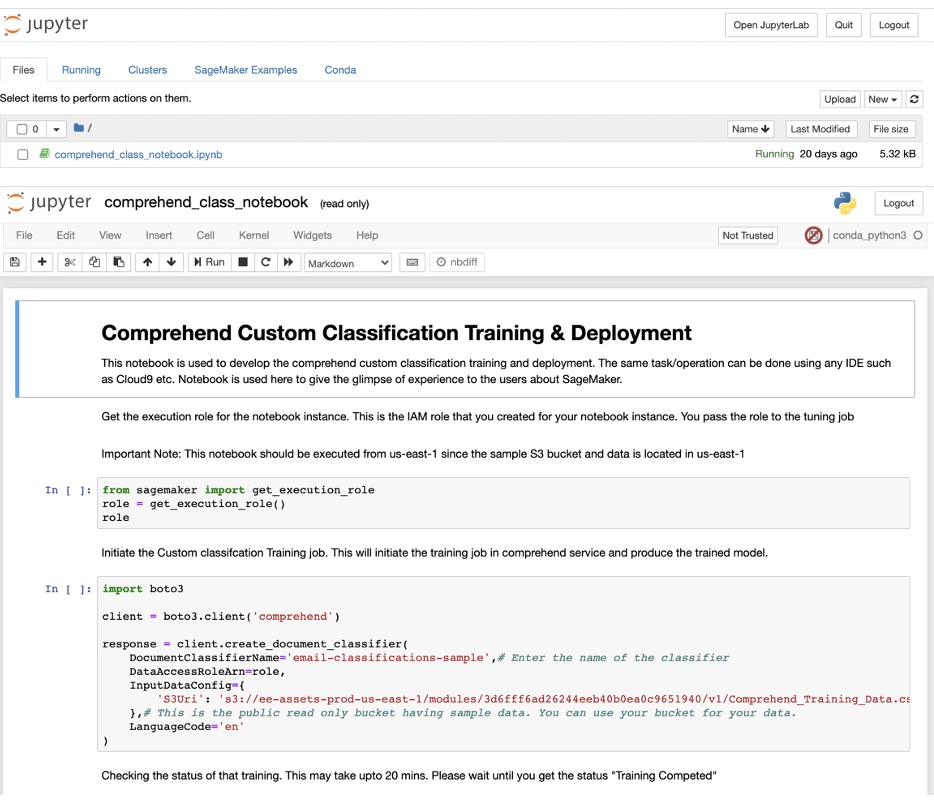
Task: Click the kernel idle indicator circle
Action: click(x=918, y=235)
